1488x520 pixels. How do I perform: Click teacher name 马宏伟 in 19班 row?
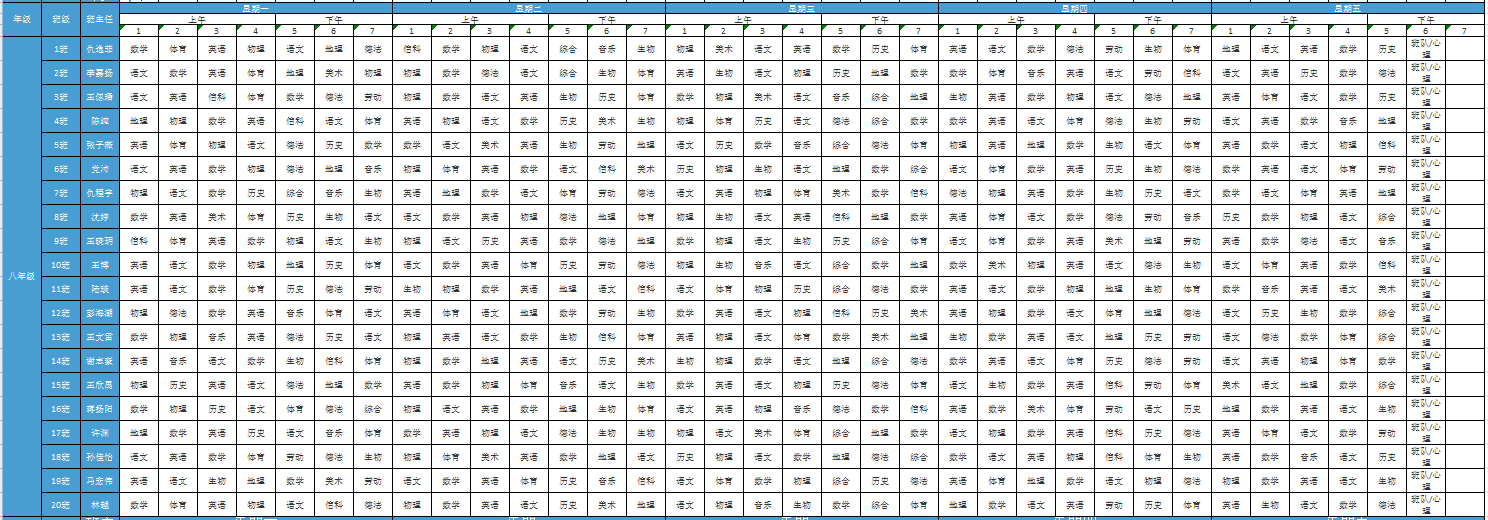pos(99,480)
